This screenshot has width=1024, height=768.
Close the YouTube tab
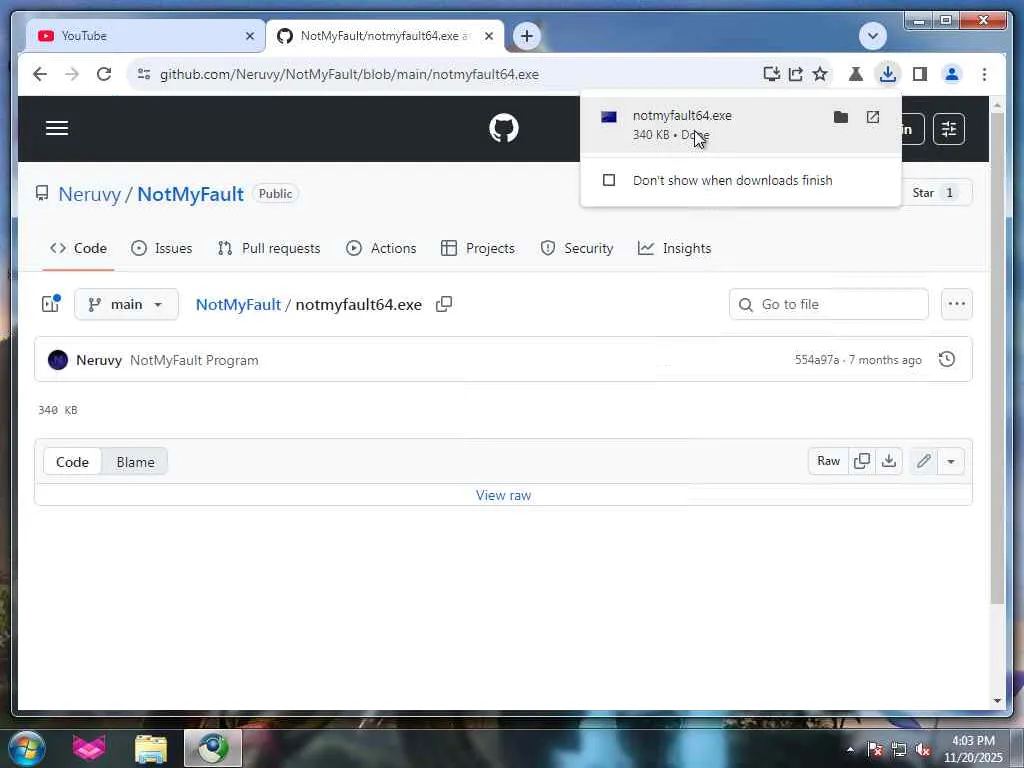tap(249, 36)
